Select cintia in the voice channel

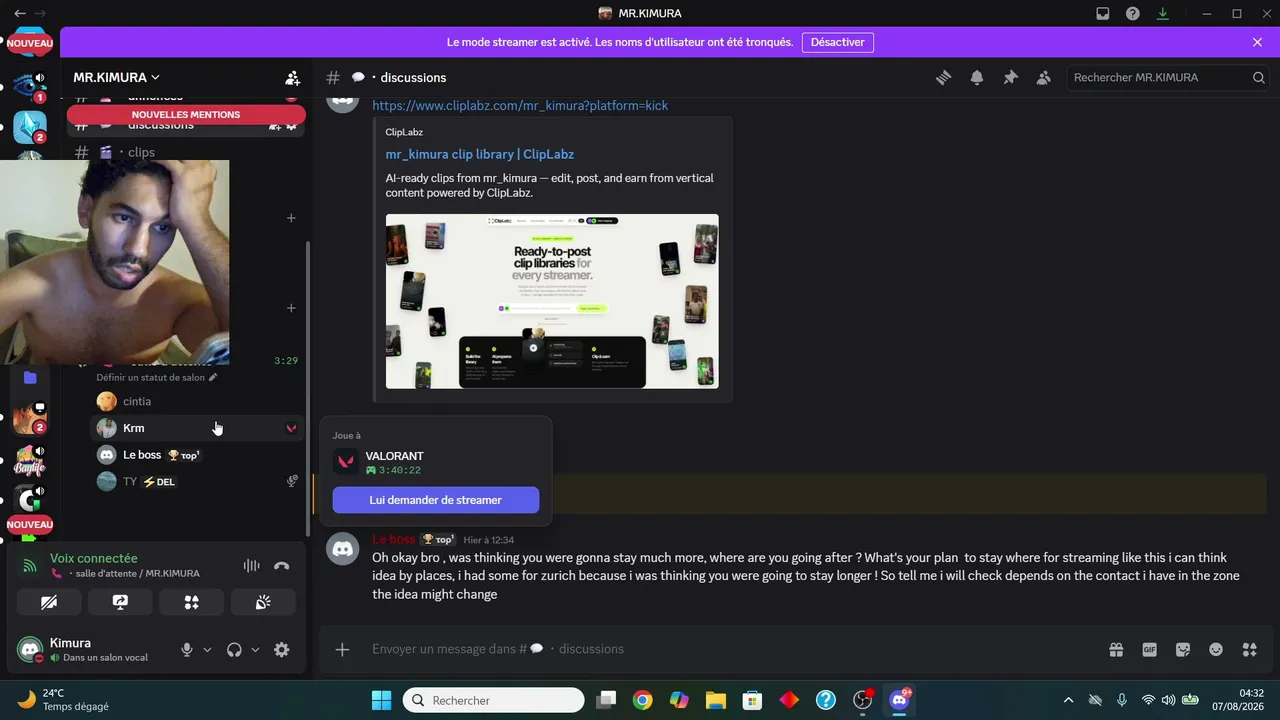click(x=197, y=401)
